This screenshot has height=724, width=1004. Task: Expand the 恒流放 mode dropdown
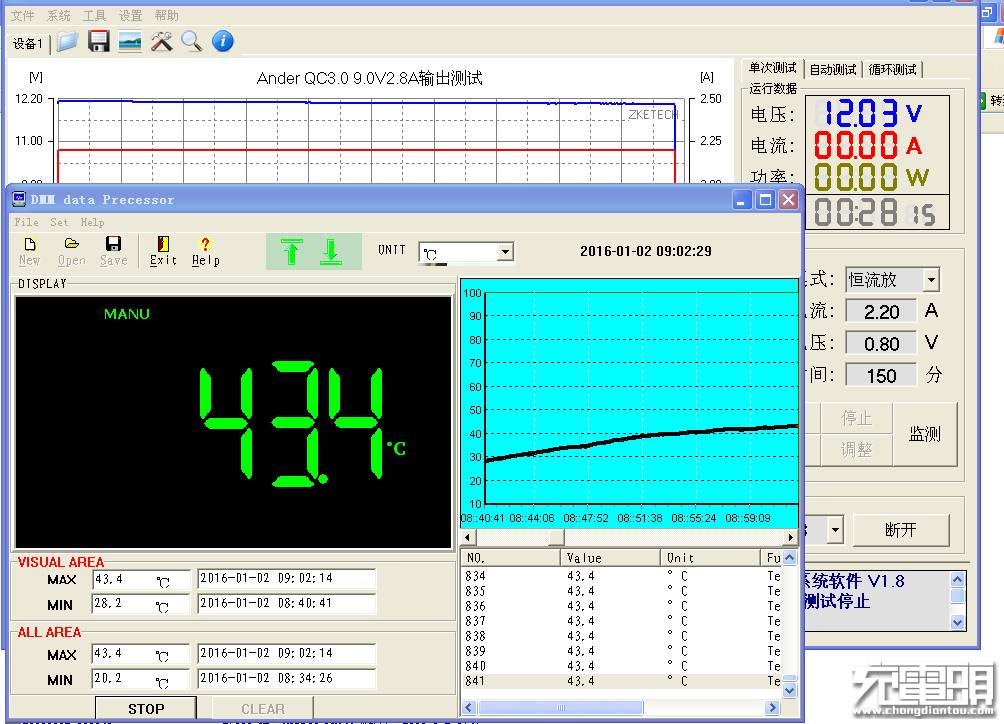pos(931,280)
